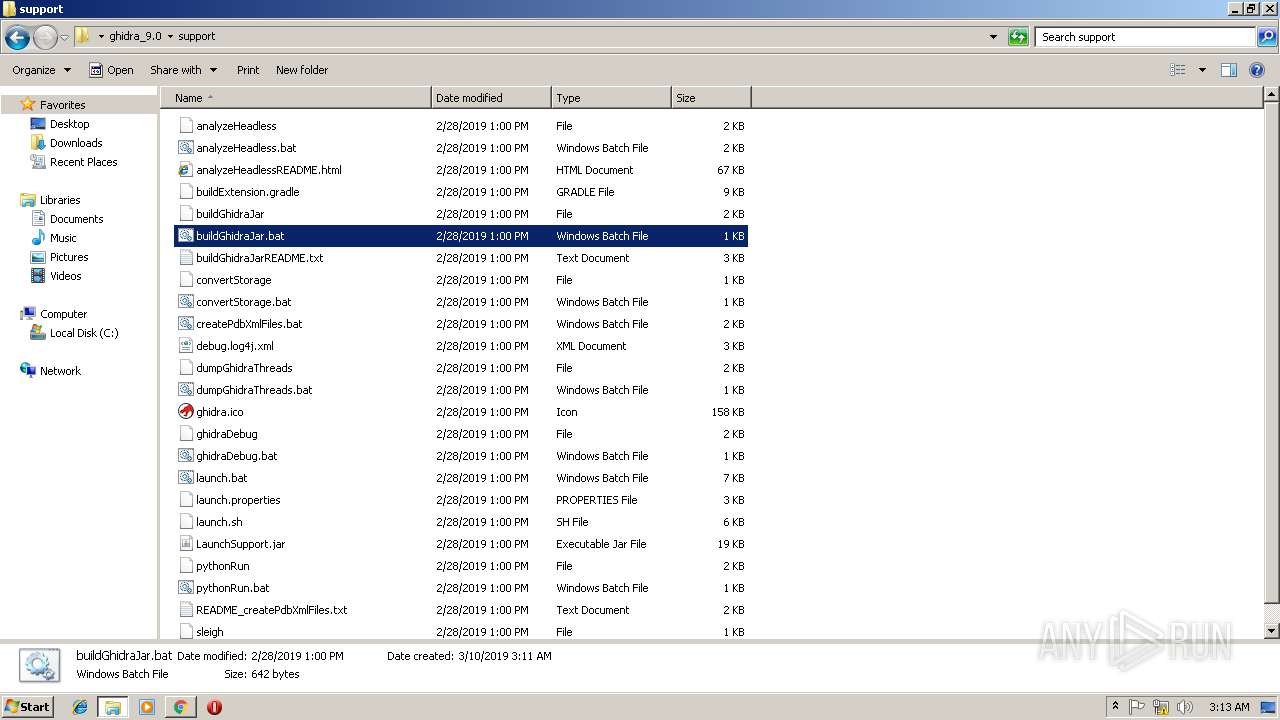The image size is (1280, 720).
Task: Click the New folder toolbar button
Action: click(302, 70)
